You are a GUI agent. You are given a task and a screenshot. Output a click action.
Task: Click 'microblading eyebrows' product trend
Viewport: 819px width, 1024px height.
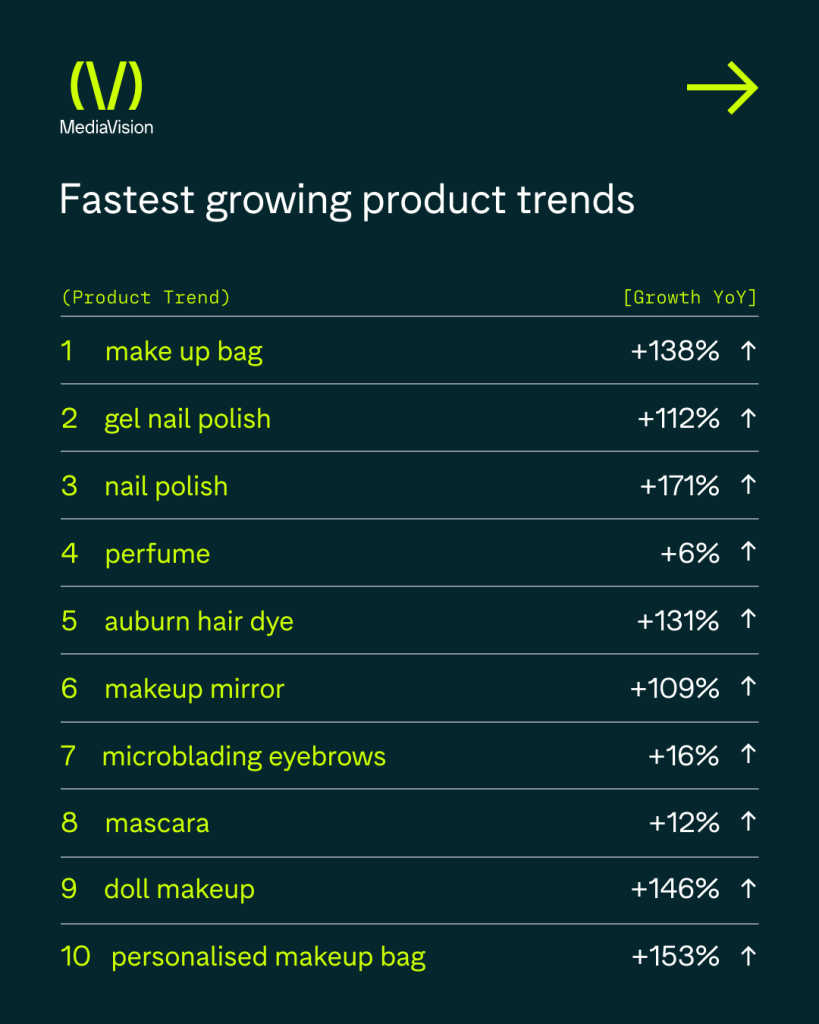(x=244, y=756)
